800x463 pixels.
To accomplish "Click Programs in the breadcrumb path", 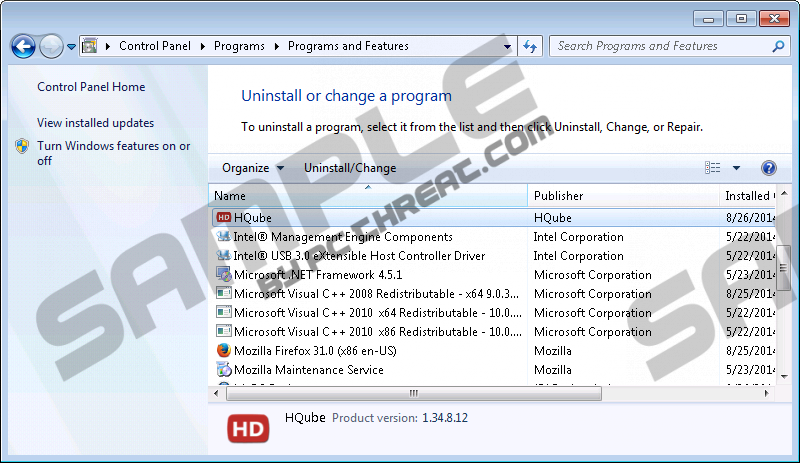I will coord(239,46).
